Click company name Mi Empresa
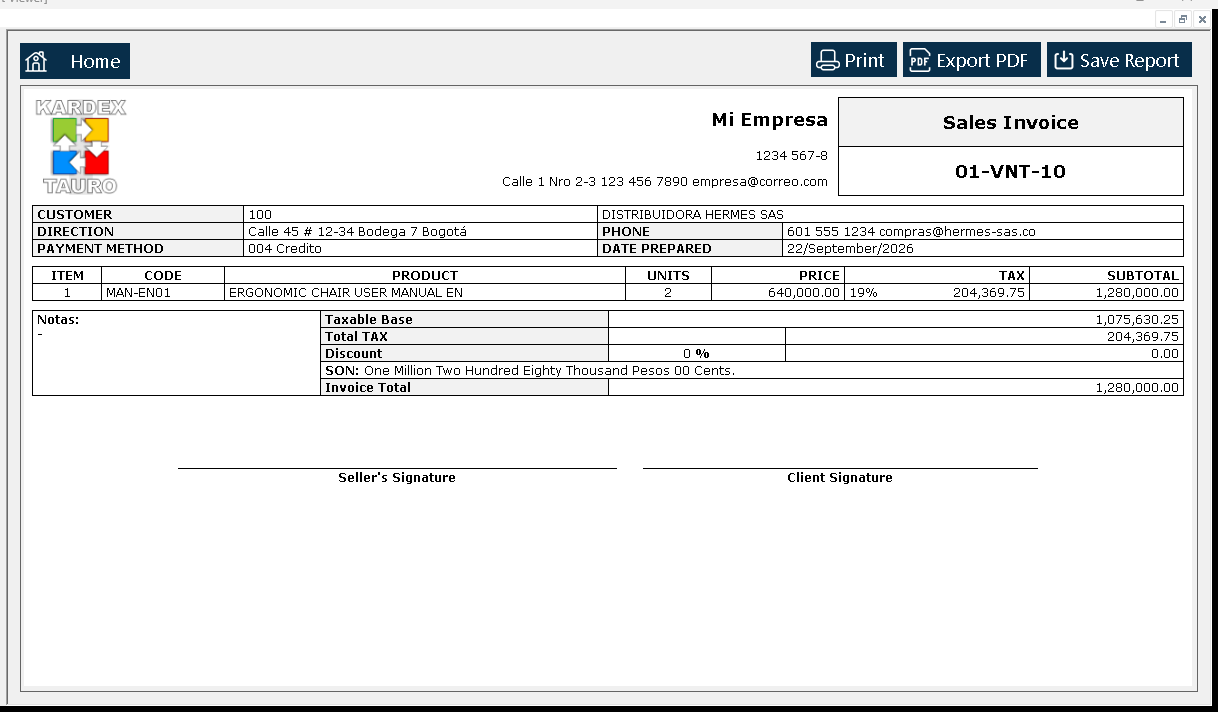The width and height of the screenshot is (1218, 712). [769, 120]
